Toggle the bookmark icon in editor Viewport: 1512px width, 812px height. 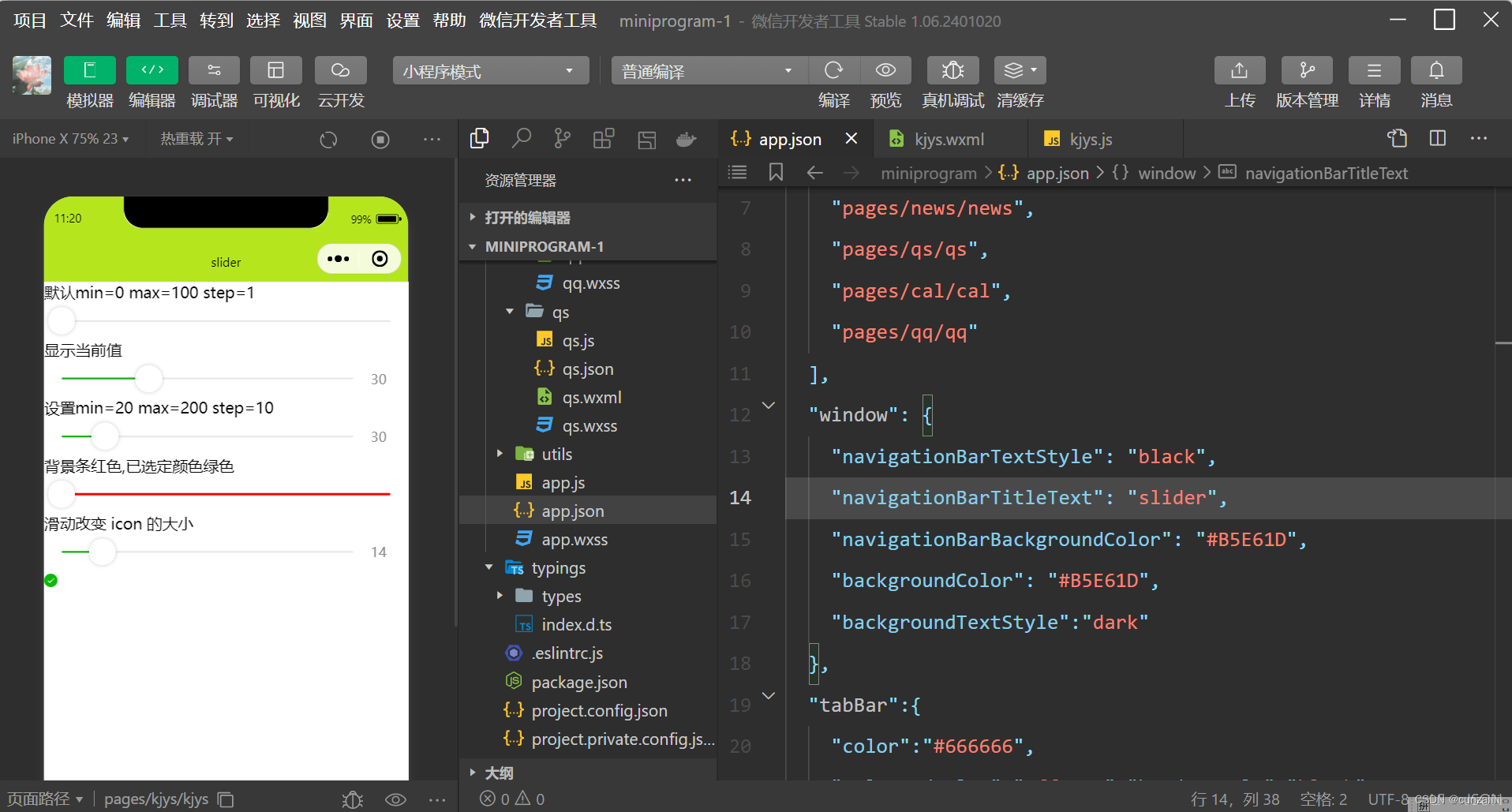point(776,172)
